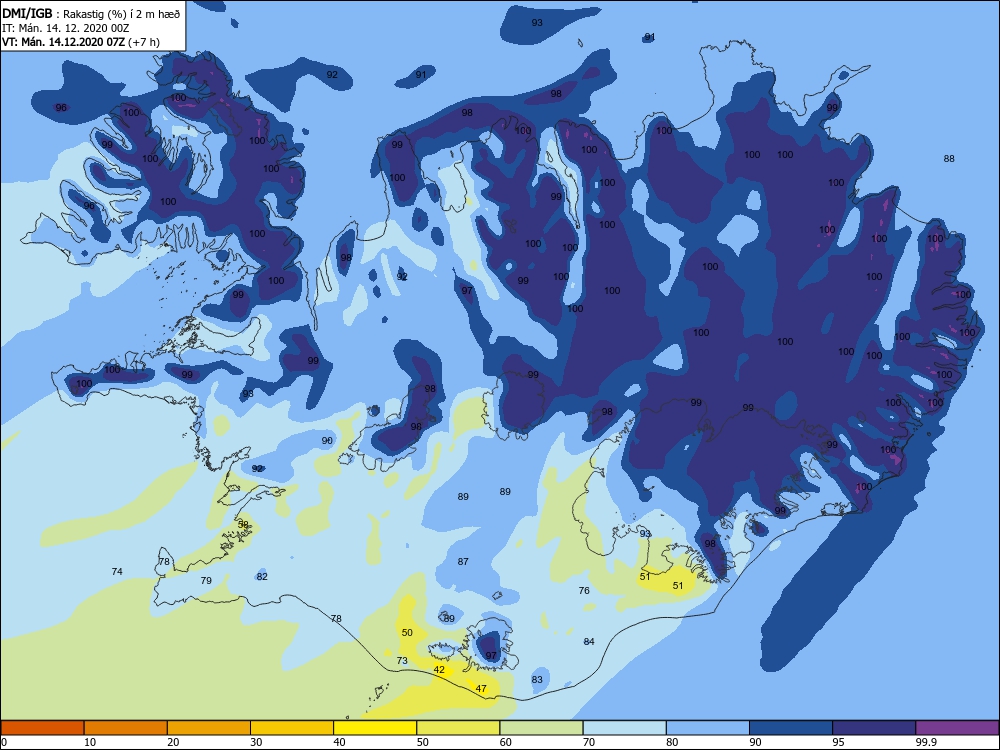
Task: Click the '82' humidity value on the map
Action: tap(261, 577)
